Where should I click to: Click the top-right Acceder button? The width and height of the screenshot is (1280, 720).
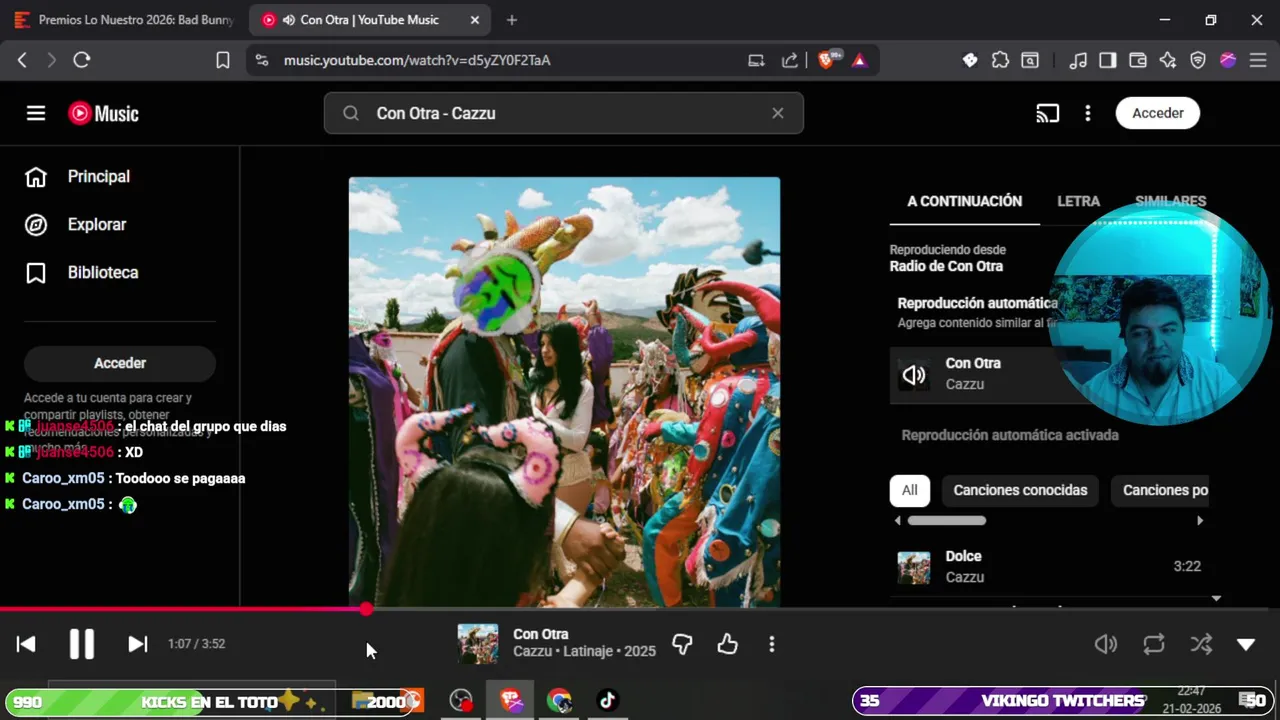1158,113
